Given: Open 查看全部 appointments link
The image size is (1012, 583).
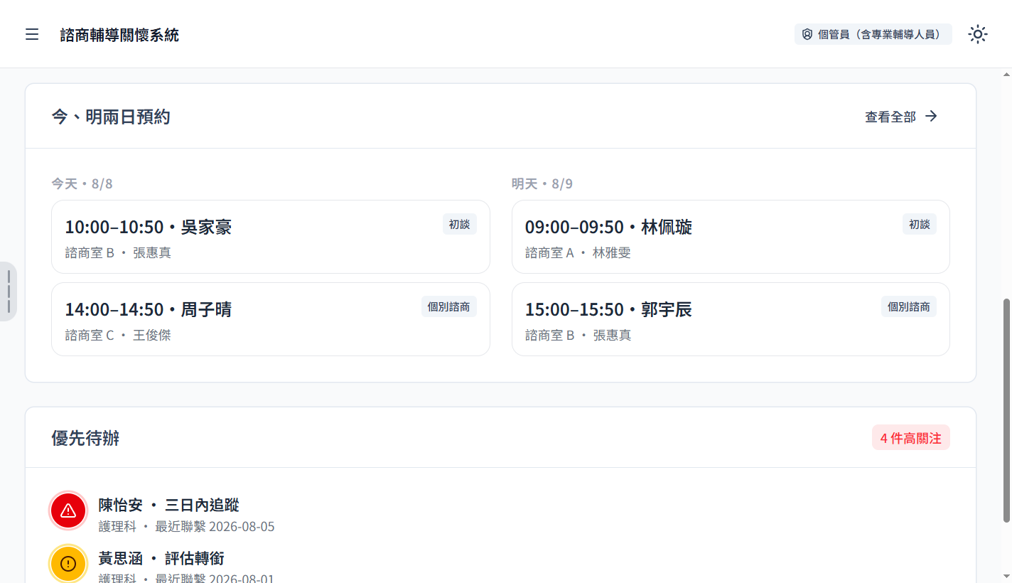Looking at the screenshot, I should pos(901,116).
